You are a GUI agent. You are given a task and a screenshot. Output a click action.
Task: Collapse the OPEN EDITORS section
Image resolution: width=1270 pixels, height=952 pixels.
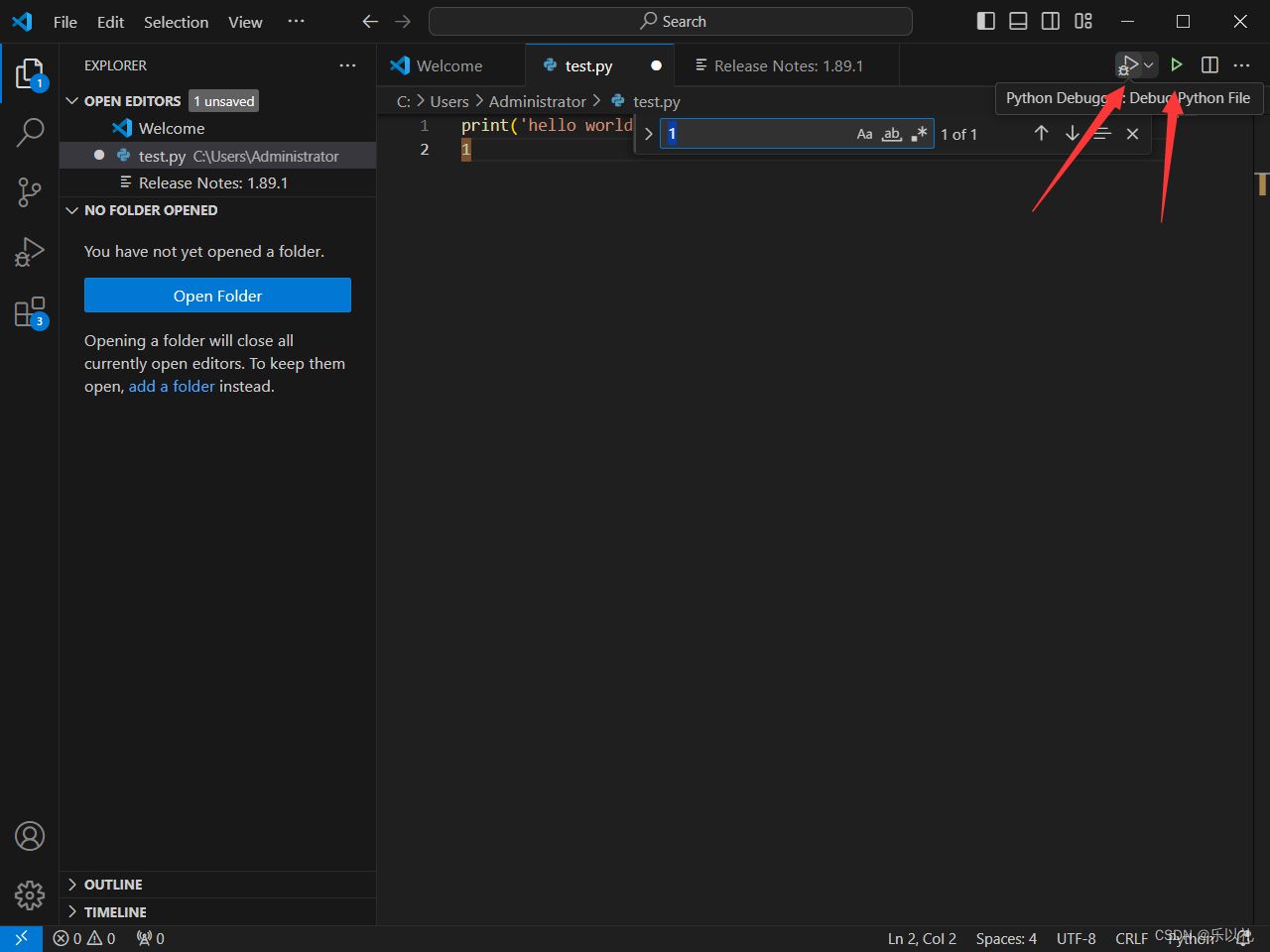point(71,100)
